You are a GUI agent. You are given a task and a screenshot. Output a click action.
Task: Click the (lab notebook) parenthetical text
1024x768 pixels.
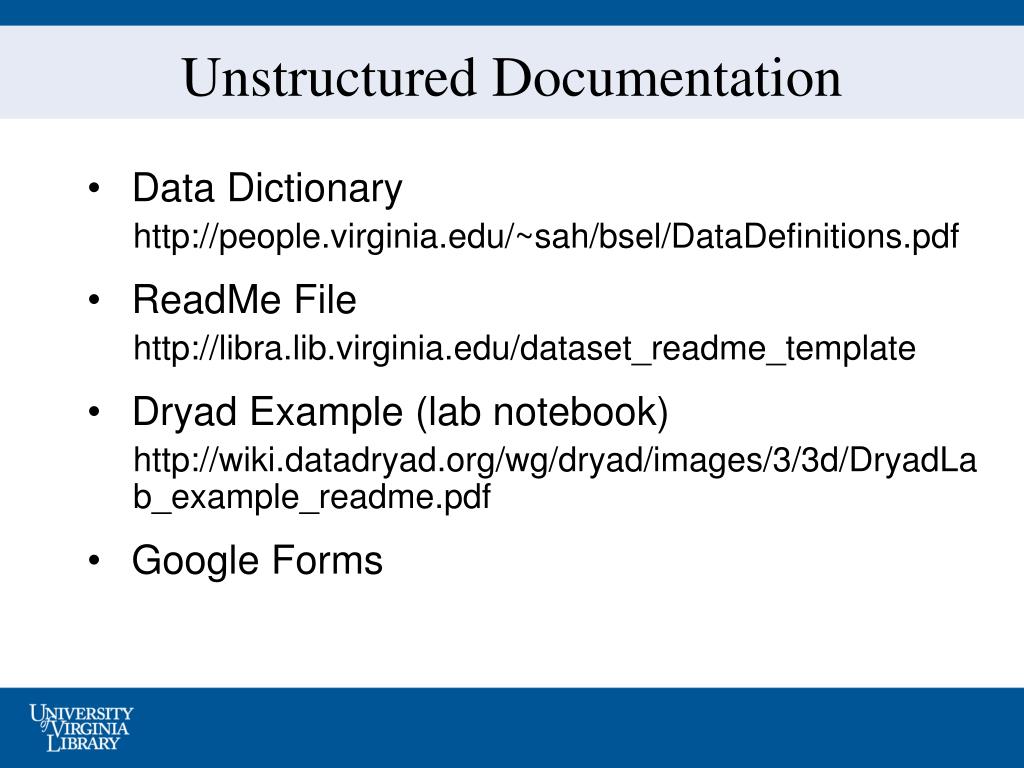(x=542, y=413)
